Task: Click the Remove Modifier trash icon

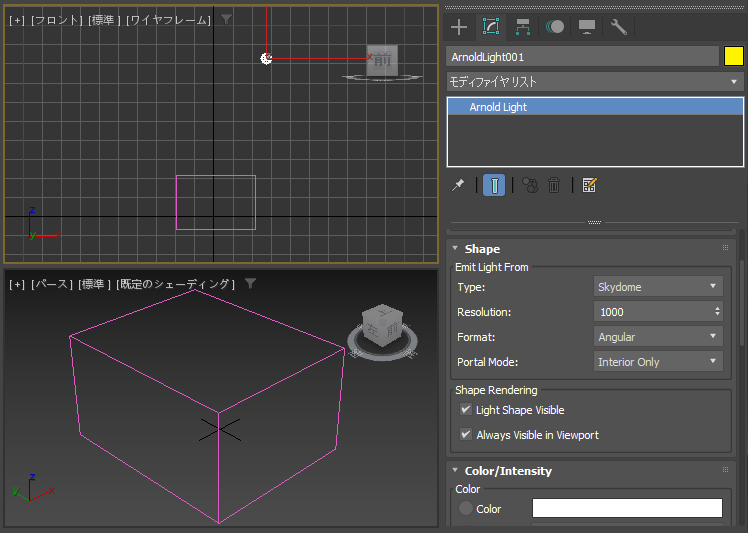Action: tap(554, 185)
